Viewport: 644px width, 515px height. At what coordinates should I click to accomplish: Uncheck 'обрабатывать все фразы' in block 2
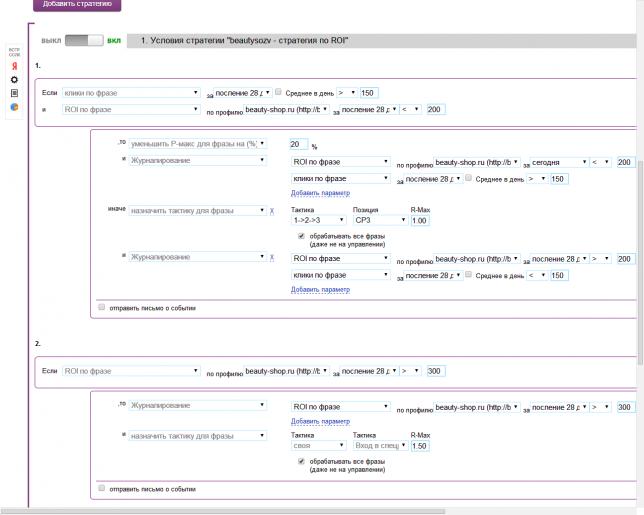click(301, 461)
